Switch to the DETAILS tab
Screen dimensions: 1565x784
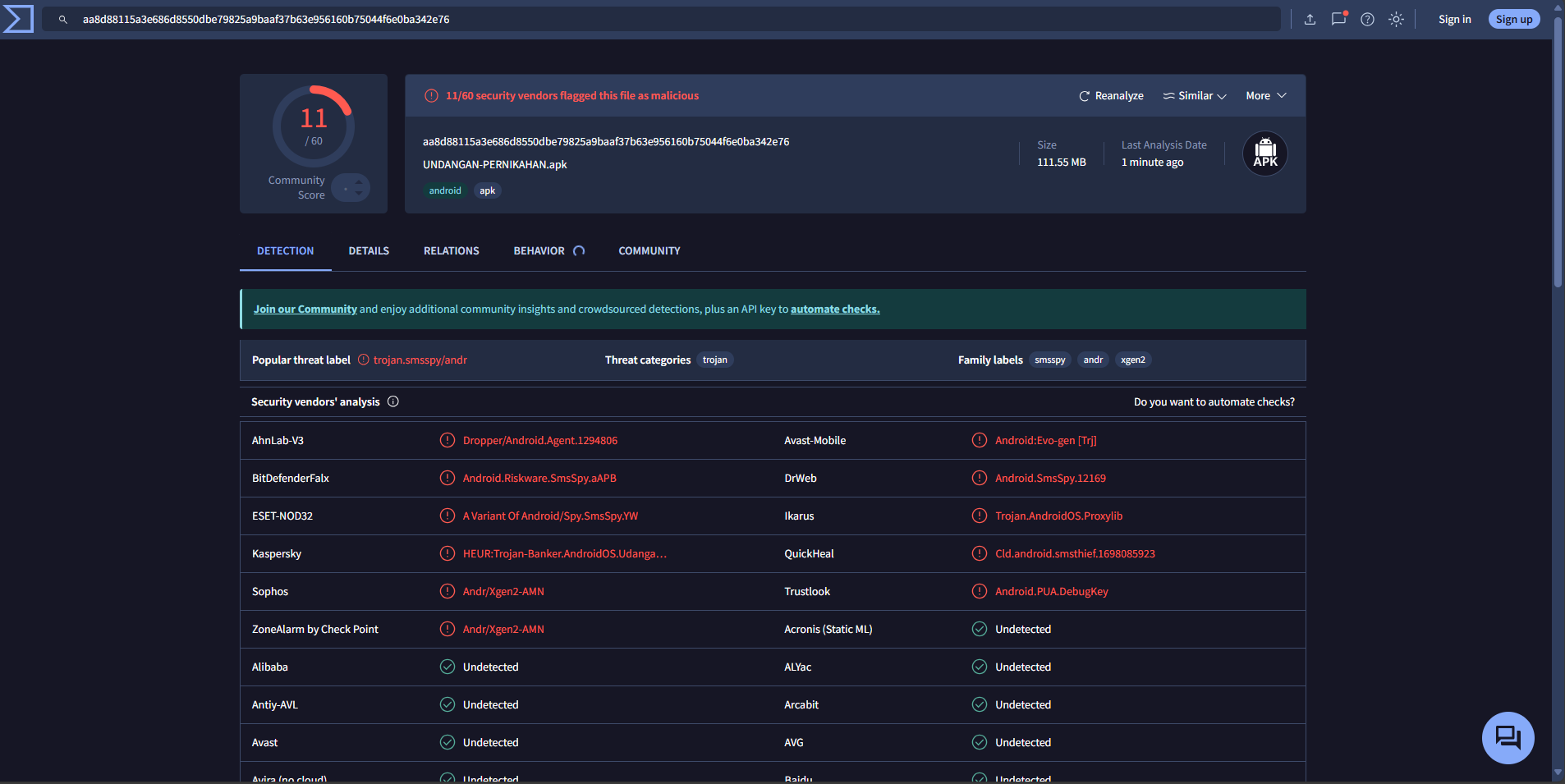pos(369,250)
